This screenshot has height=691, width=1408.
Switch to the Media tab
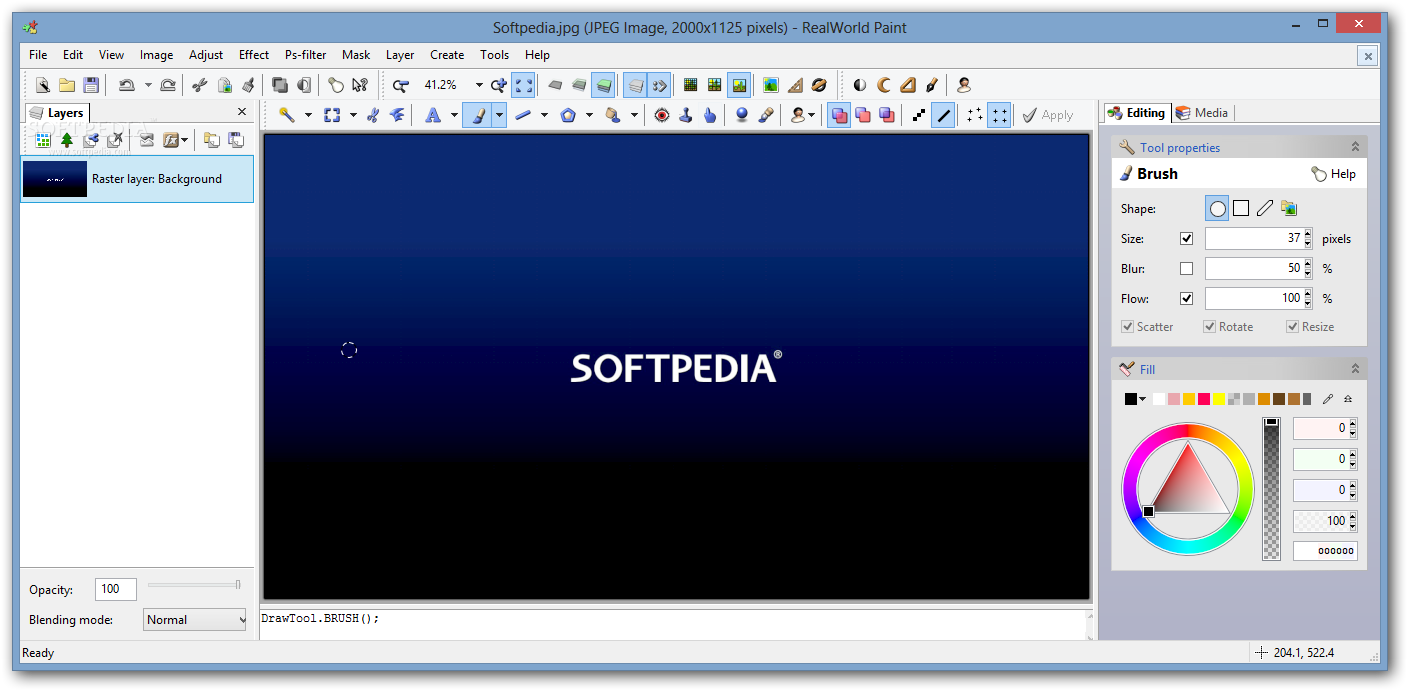point(1202,113)
